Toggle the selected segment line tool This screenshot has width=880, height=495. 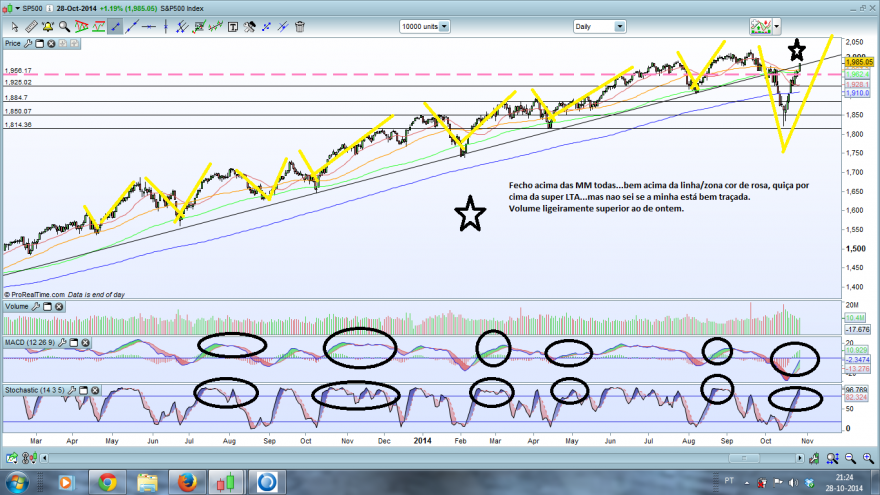[115, 26]
